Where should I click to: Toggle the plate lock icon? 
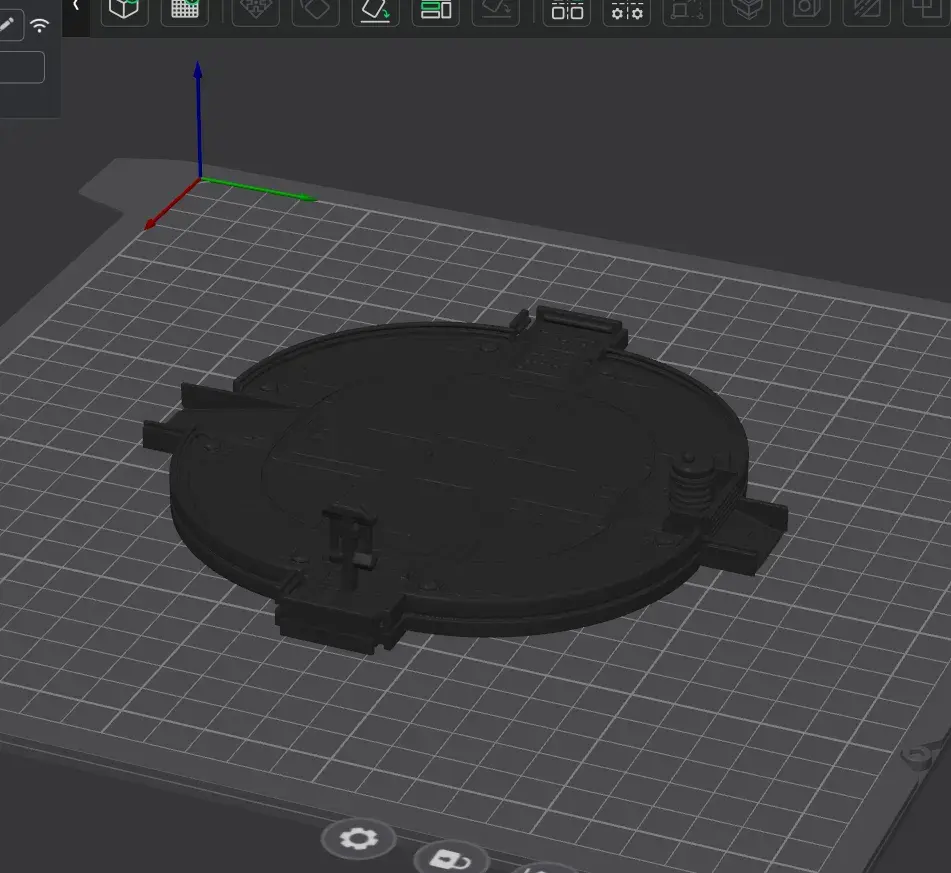(x=450, y=858)
